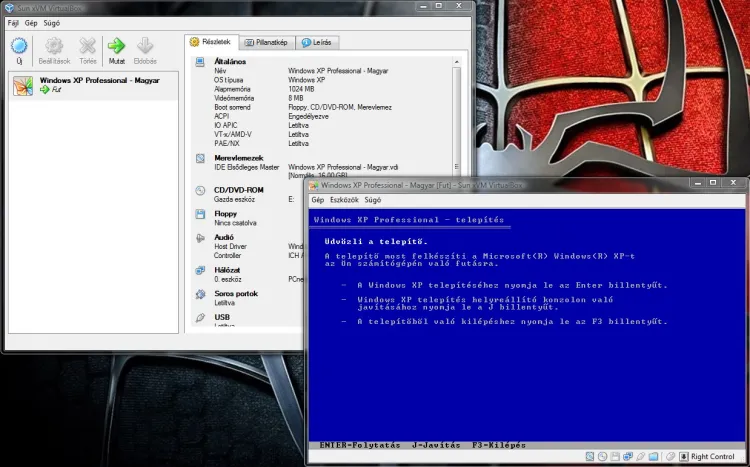
Task: Click the 'ENTER=Folytatás' text in setup footer
Action: (x=359, y=445)
